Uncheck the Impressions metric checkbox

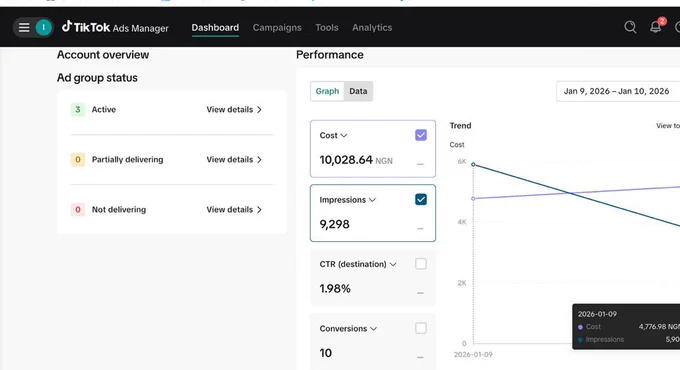tap(421, 200)
